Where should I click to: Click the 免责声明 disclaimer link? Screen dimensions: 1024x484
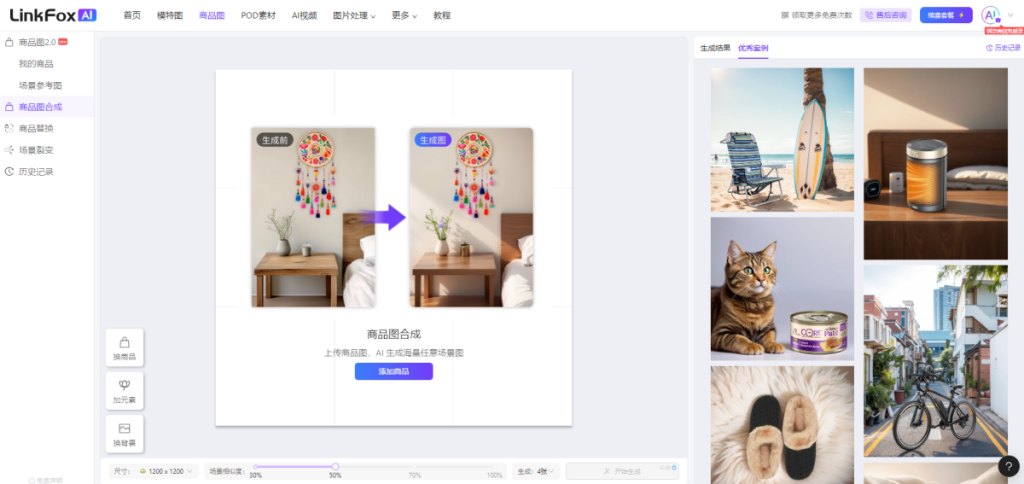tap(46, 481)
